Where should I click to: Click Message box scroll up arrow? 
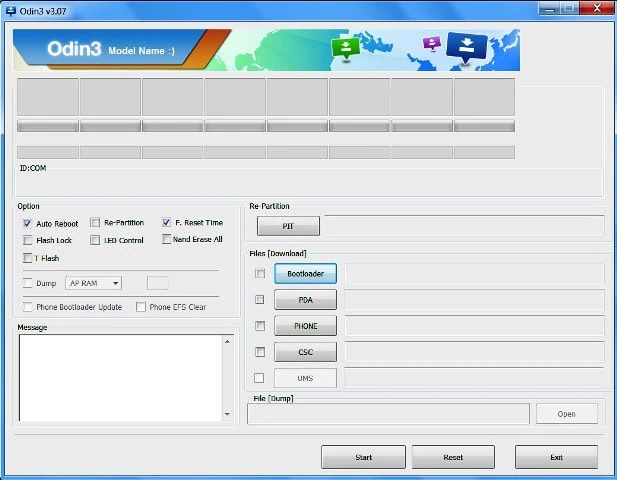(227, 342)
